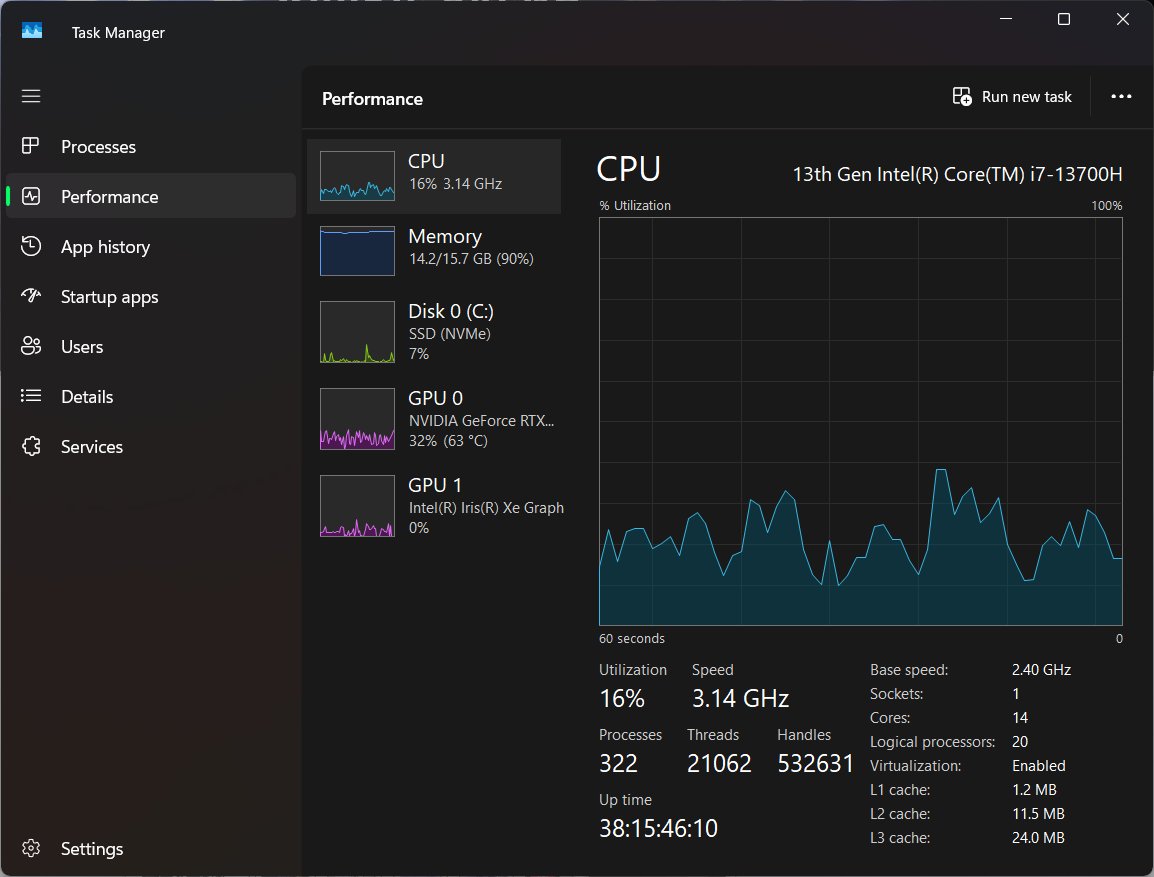Click the 13th Gen Intel Core i7-13700H title
This screenshot has height=877, width=1154.
[957, 174]
